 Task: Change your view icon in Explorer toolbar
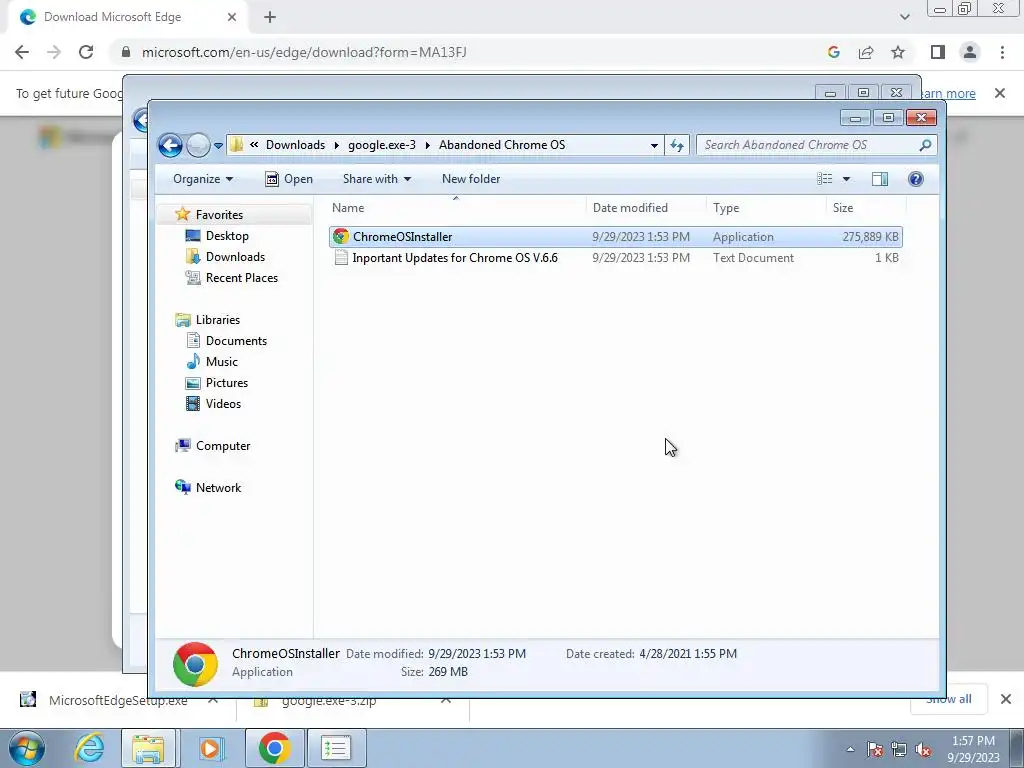tap(825, 179)
